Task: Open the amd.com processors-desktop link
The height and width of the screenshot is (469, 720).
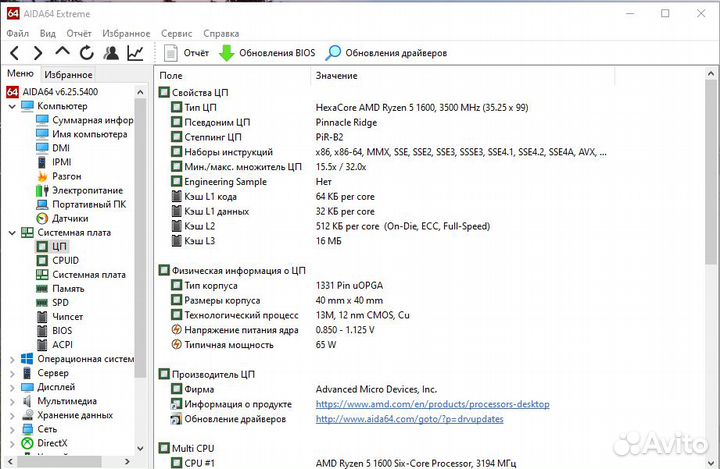Action: click(x=433, y=404)
